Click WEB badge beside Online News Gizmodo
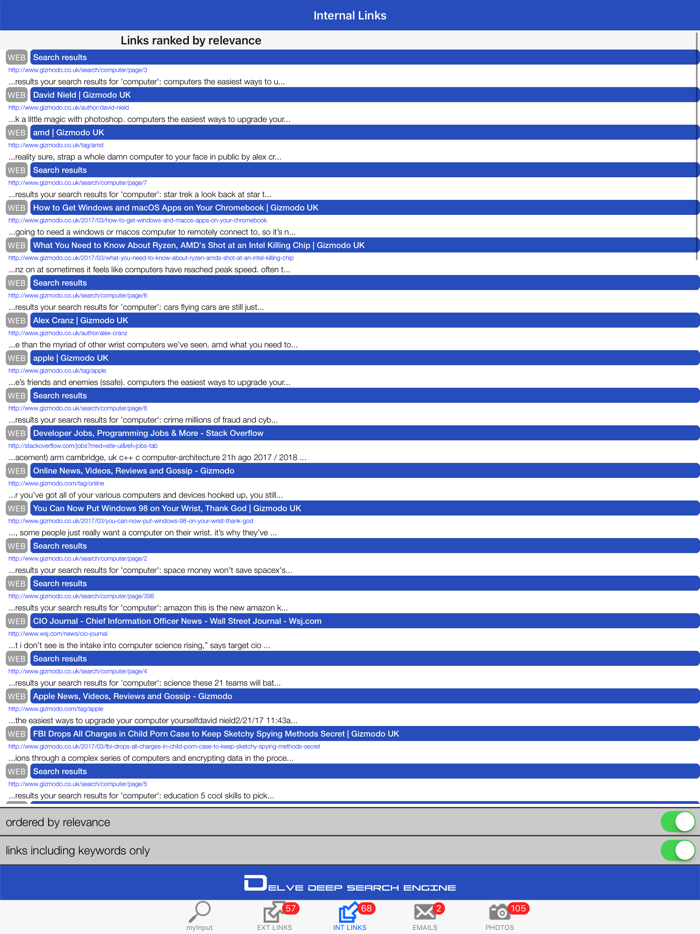This screenshot has width=700, height=934. pyautogui.click(x=17, y=471)
